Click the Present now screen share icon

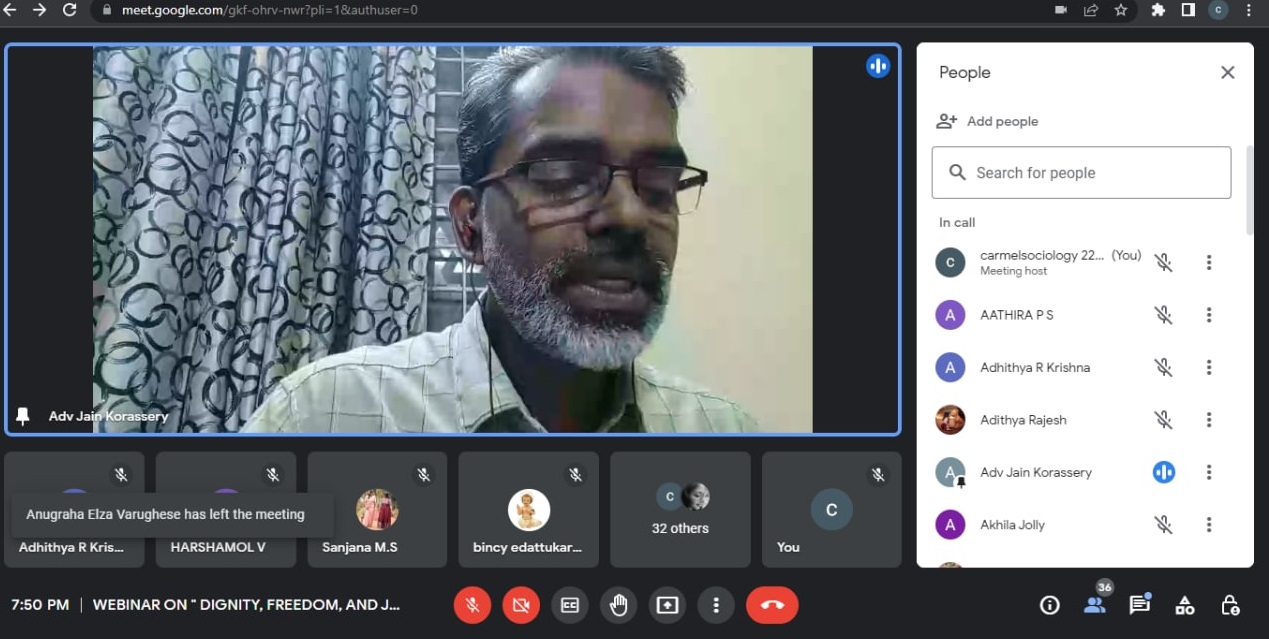pos(667,605)
